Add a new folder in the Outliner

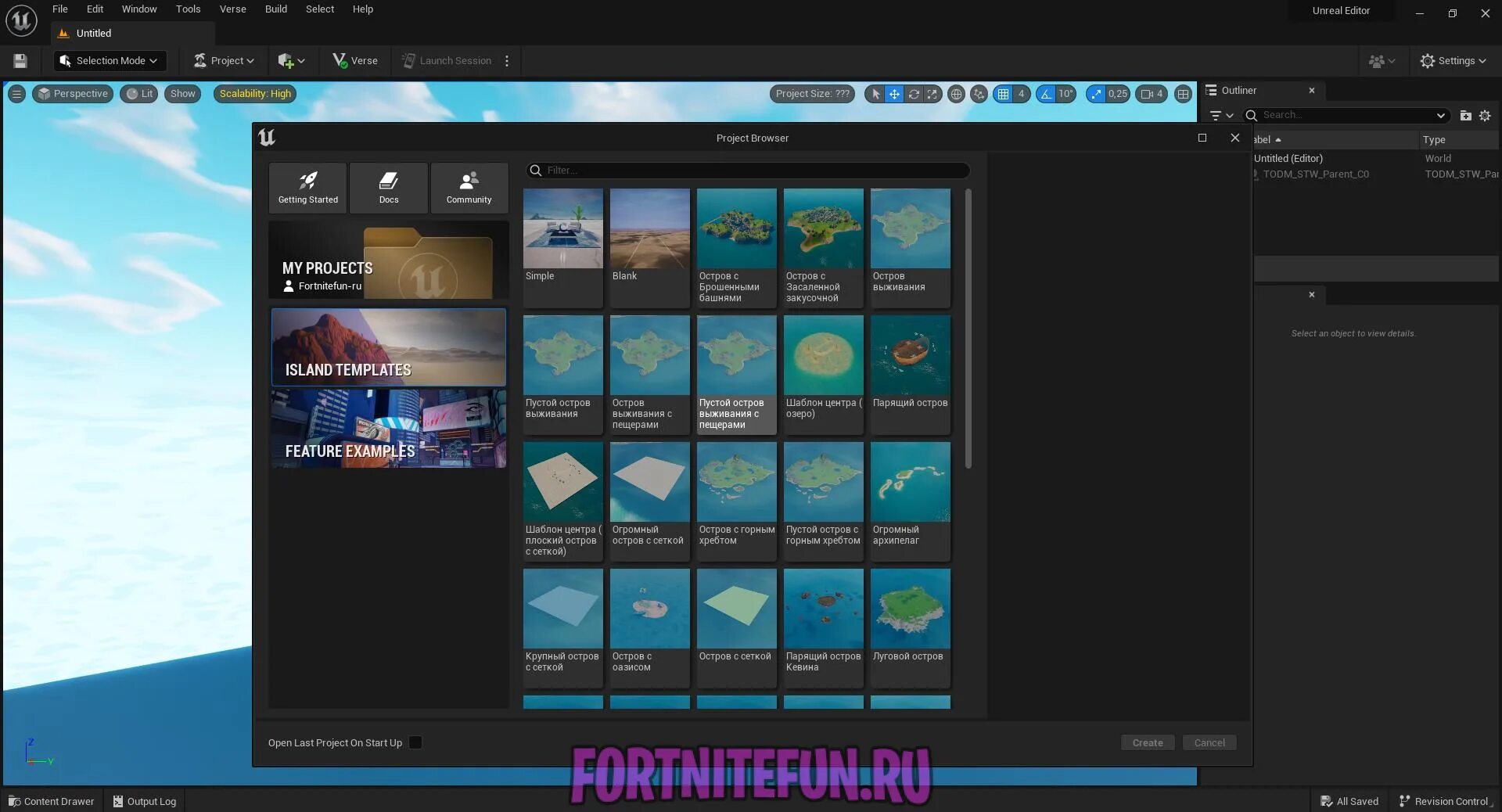click(1466, 116)
